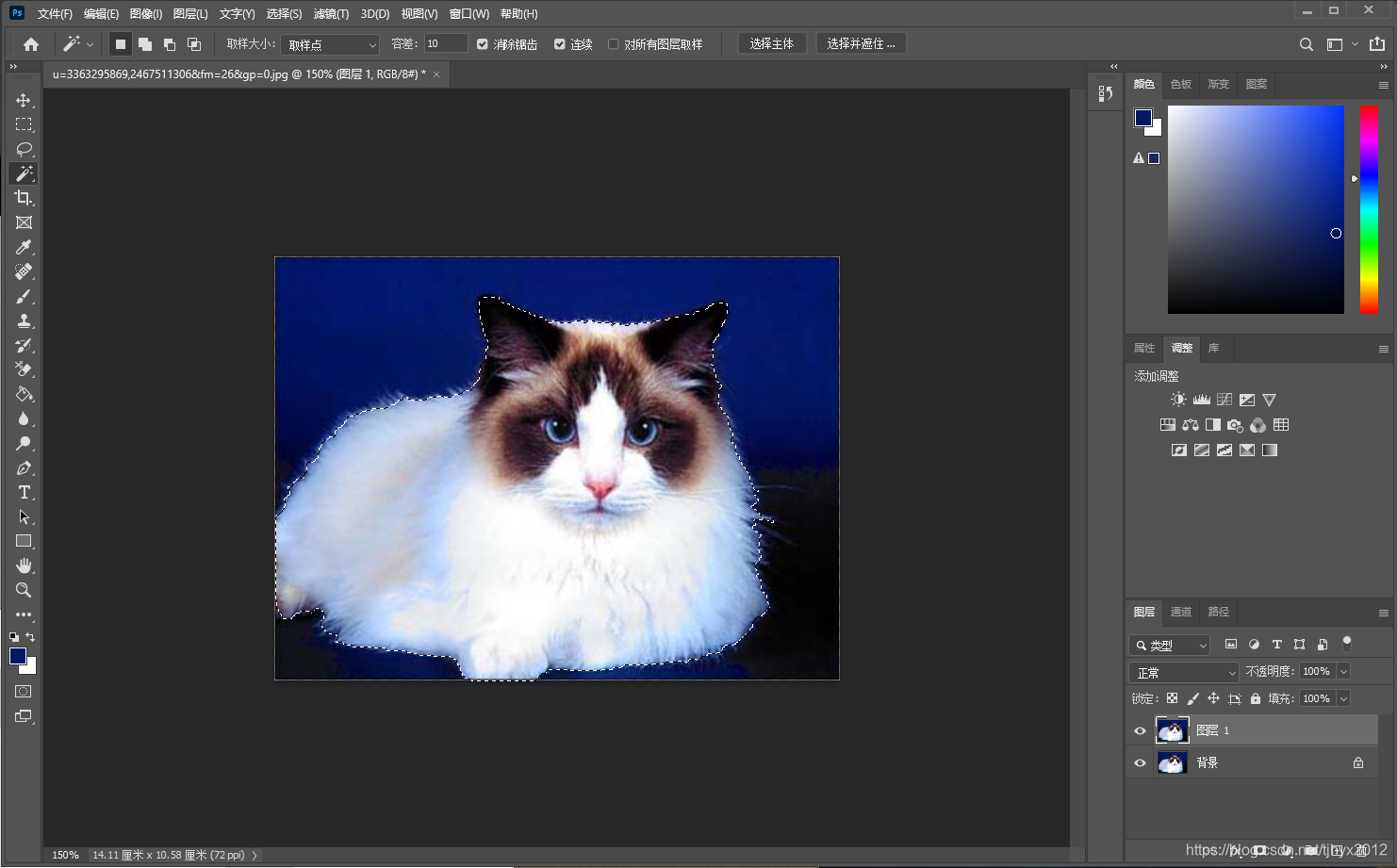Select the Magic Wand tool

click(24, 173)
